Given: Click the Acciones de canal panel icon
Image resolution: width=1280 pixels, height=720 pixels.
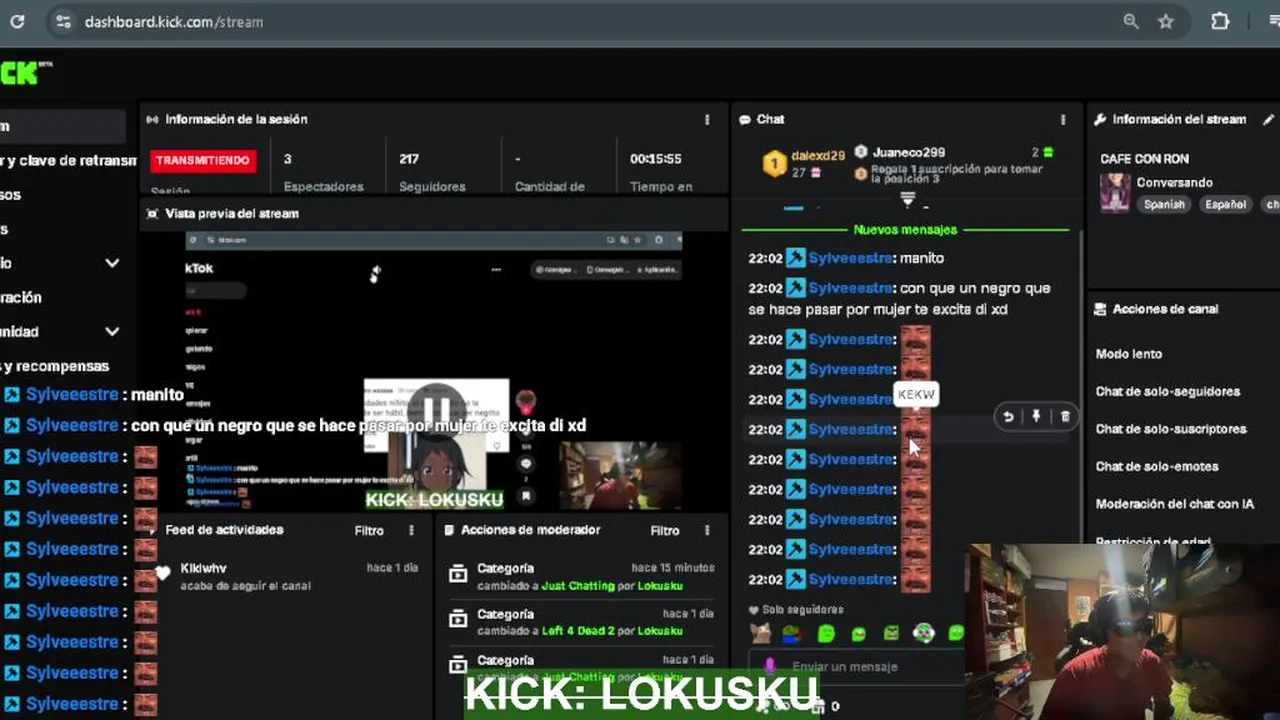Looking at the screenshot, I should click(x=1100, y=309).
